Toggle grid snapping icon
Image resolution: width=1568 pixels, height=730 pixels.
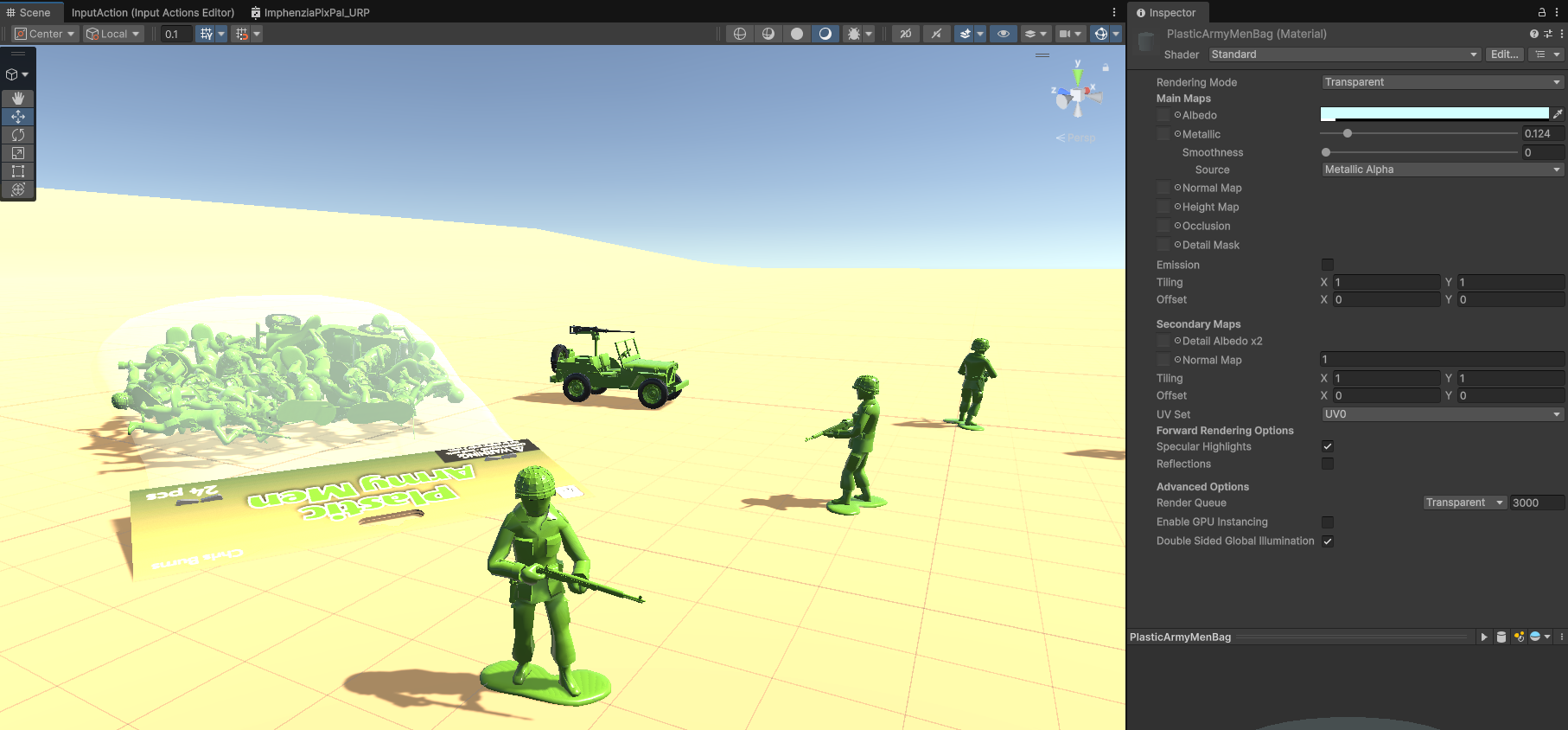coord(242,34)
